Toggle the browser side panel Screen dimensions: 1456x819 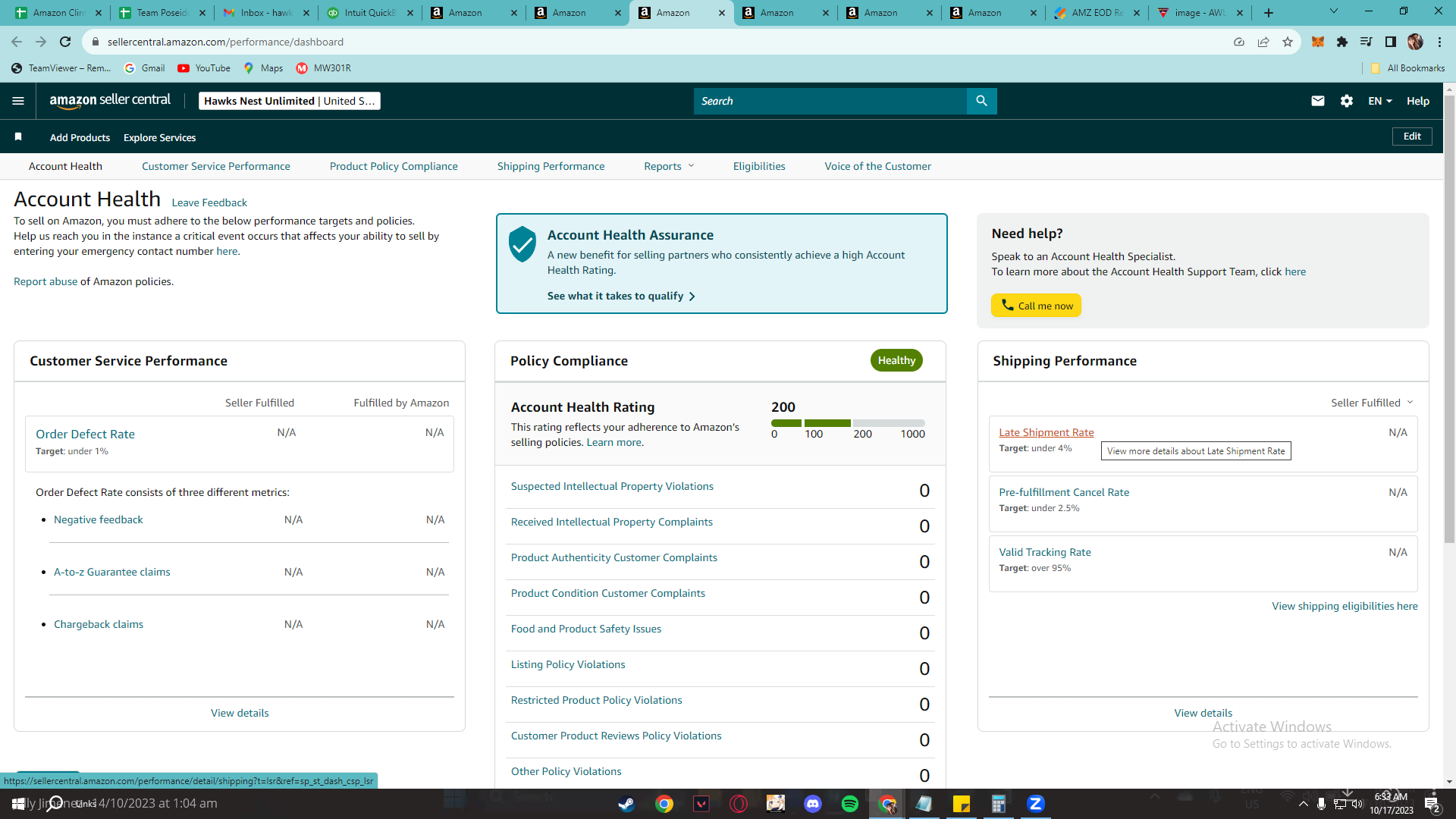point(1391,42)
